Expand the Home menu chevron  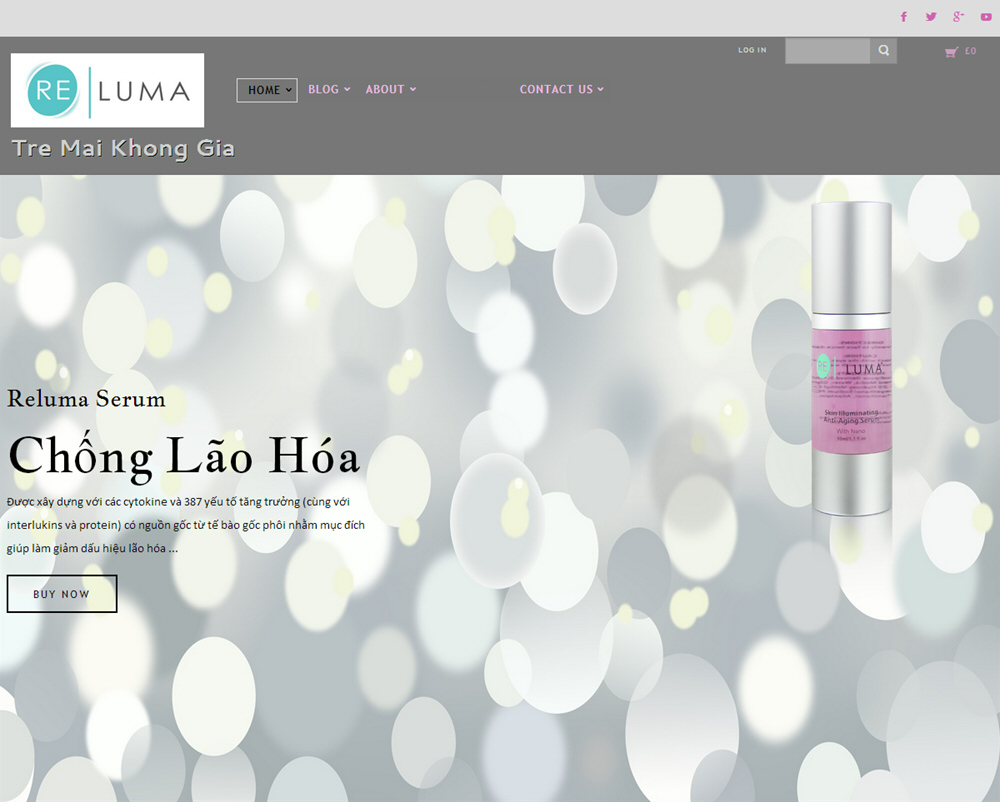[x=289, y=90]
